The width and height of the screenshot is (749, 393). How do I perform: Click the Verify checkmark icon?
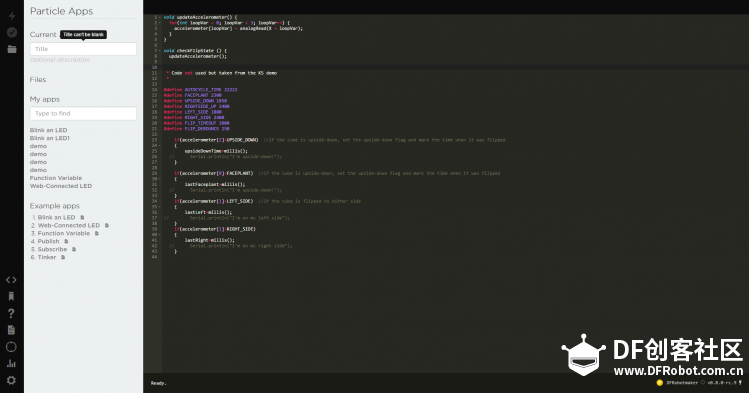(12, 32)
